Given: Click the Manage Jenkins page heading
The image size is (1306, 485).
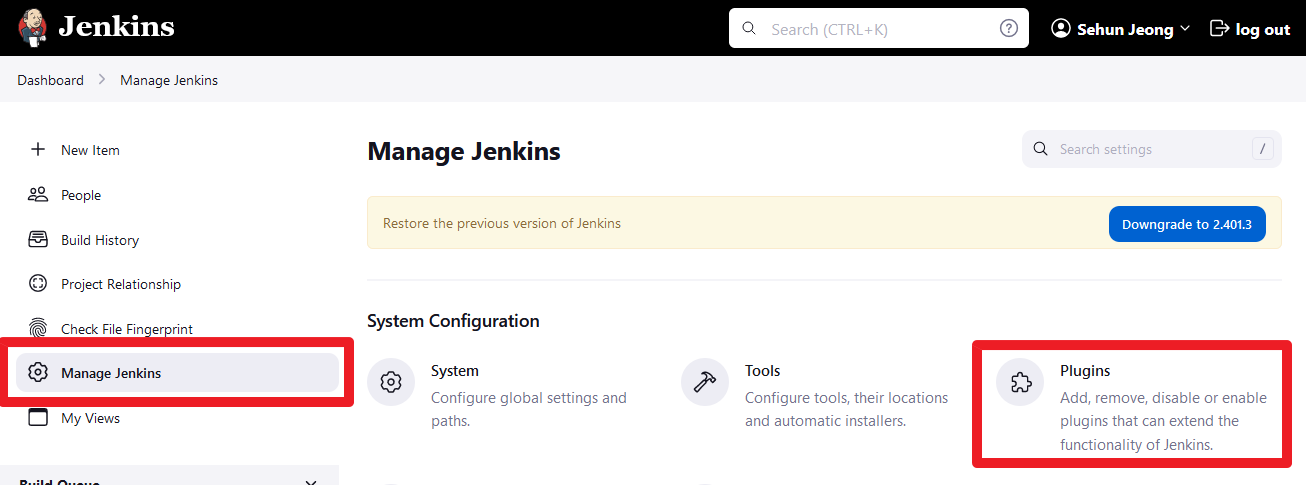Looking at the screenshot, I should 464,151.
